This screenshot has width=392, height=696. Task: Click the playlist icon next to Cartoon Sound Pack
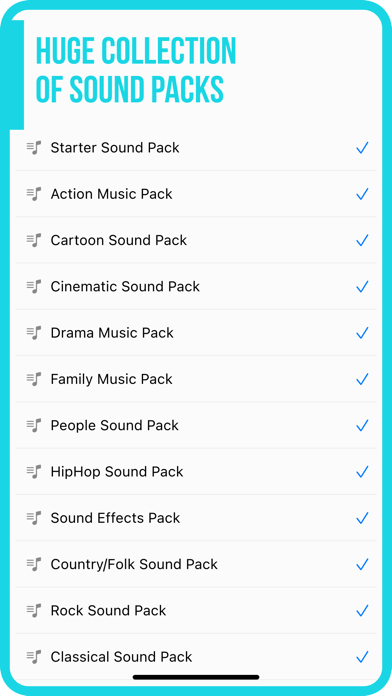tap(34, 240)
